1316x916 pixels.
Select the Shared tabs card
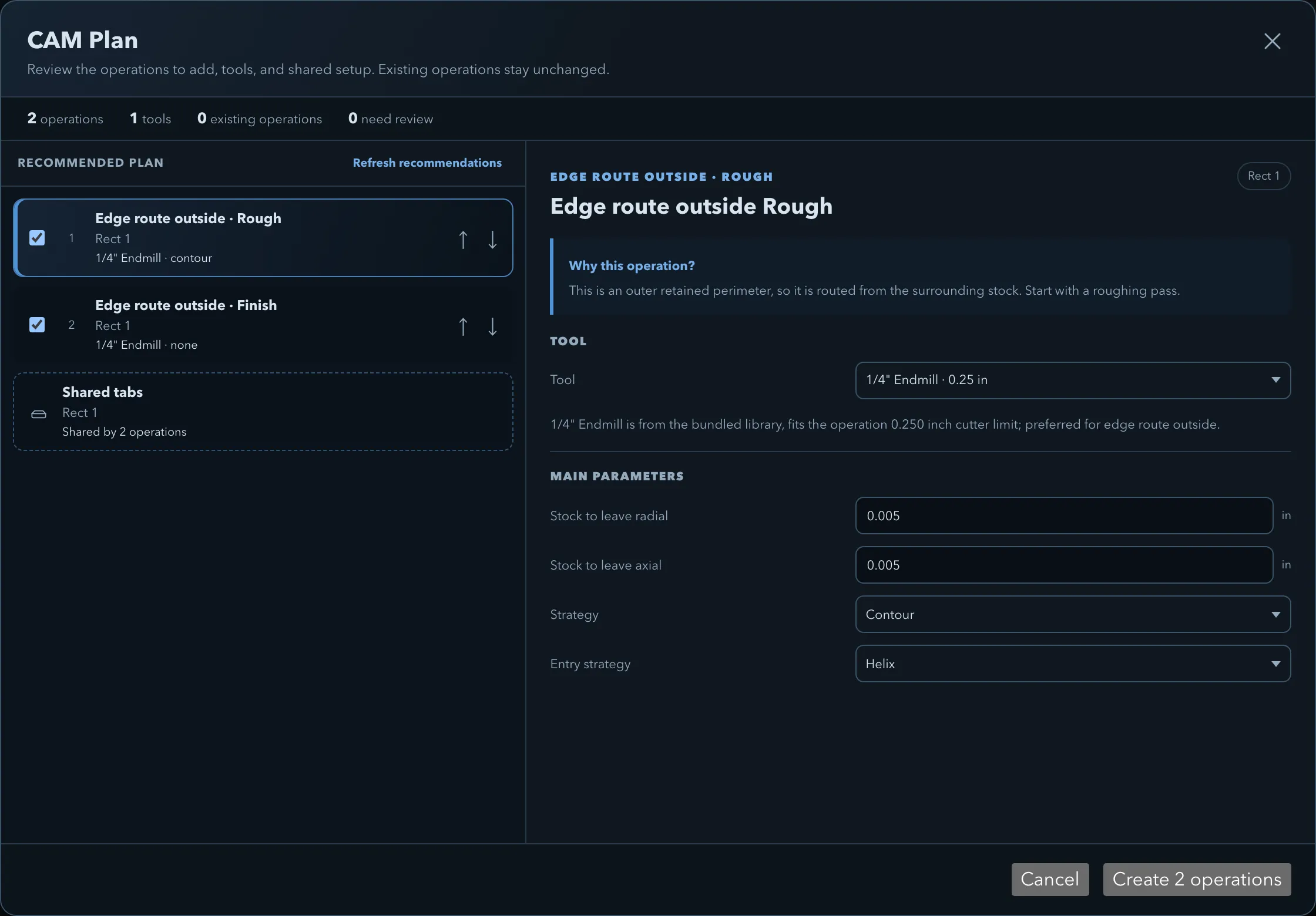click(x=263, y=412)
